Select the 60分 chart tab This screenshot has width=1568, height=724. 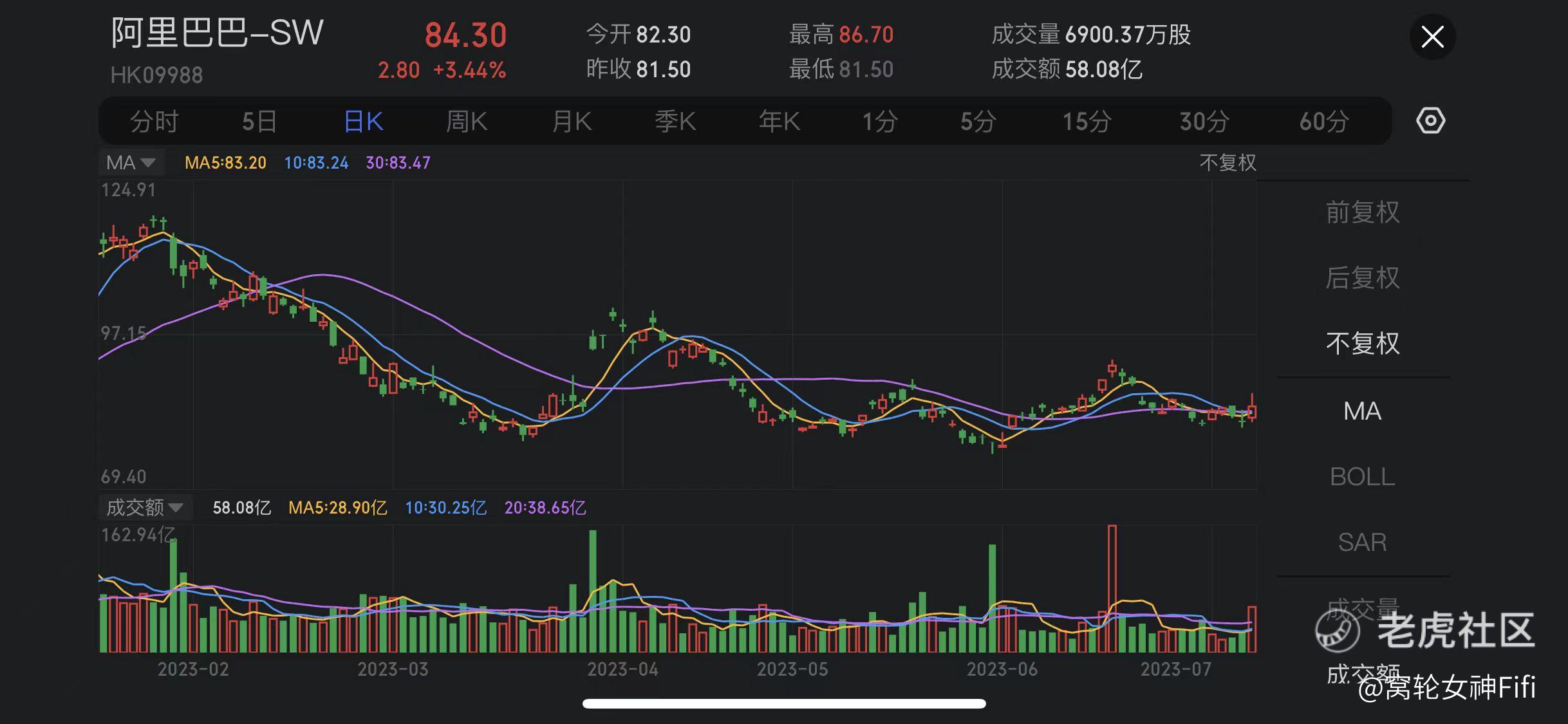click(x=1324, y=121)
